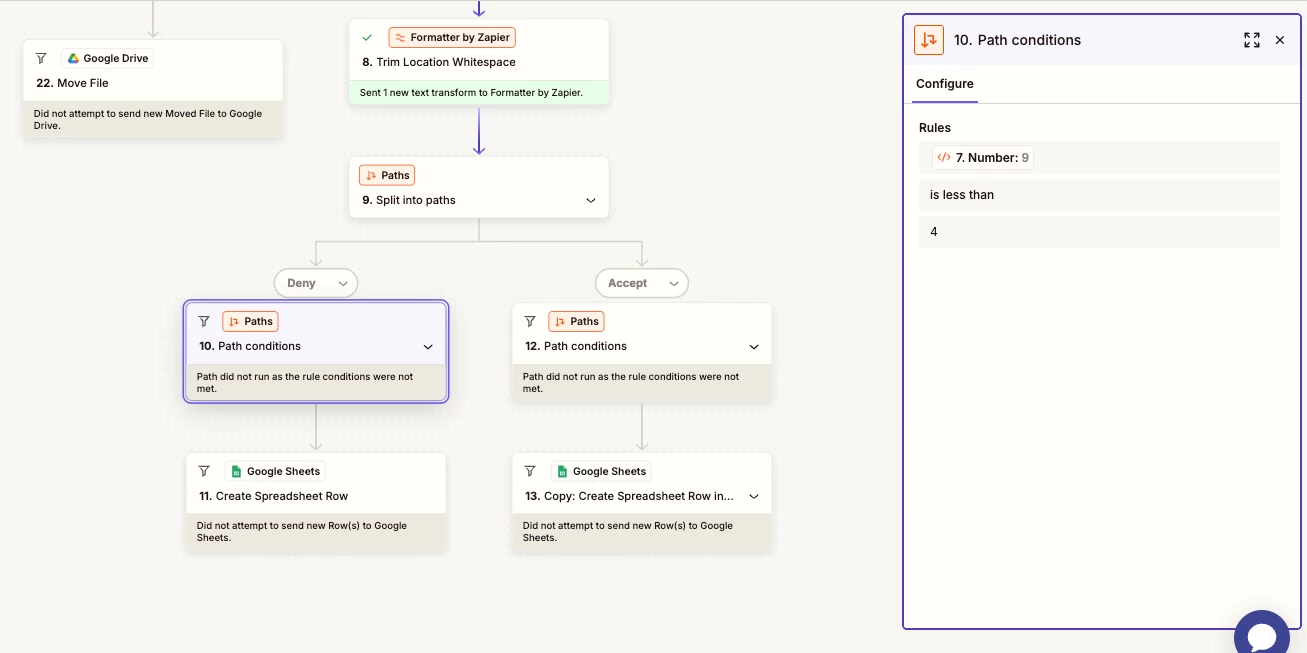Click code icon in 7. Number field
The image size is (1307, 653).
944,157
